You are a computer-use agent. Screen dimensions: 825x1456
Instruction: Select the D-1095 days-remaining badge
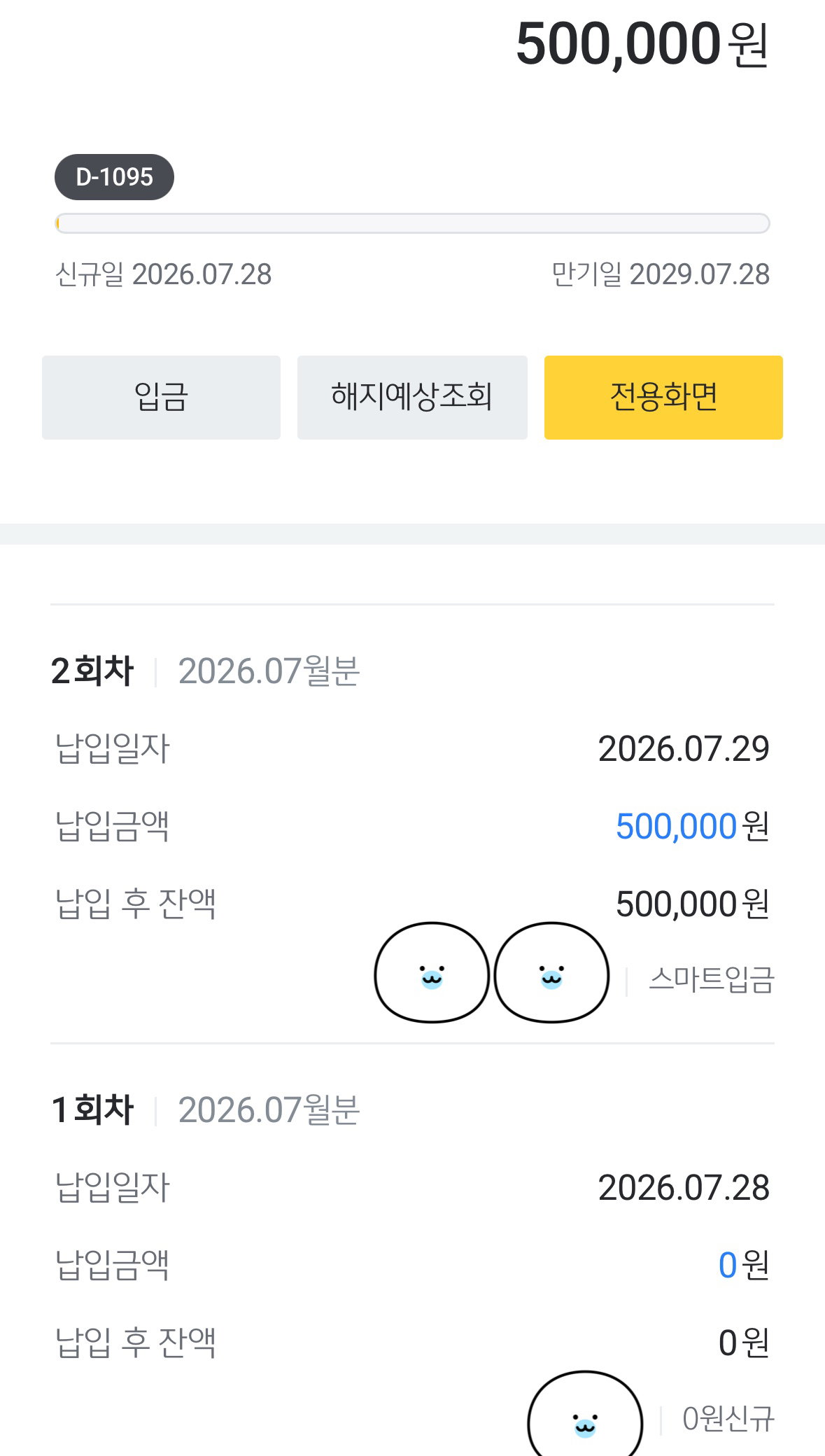[x=114, y=177]
